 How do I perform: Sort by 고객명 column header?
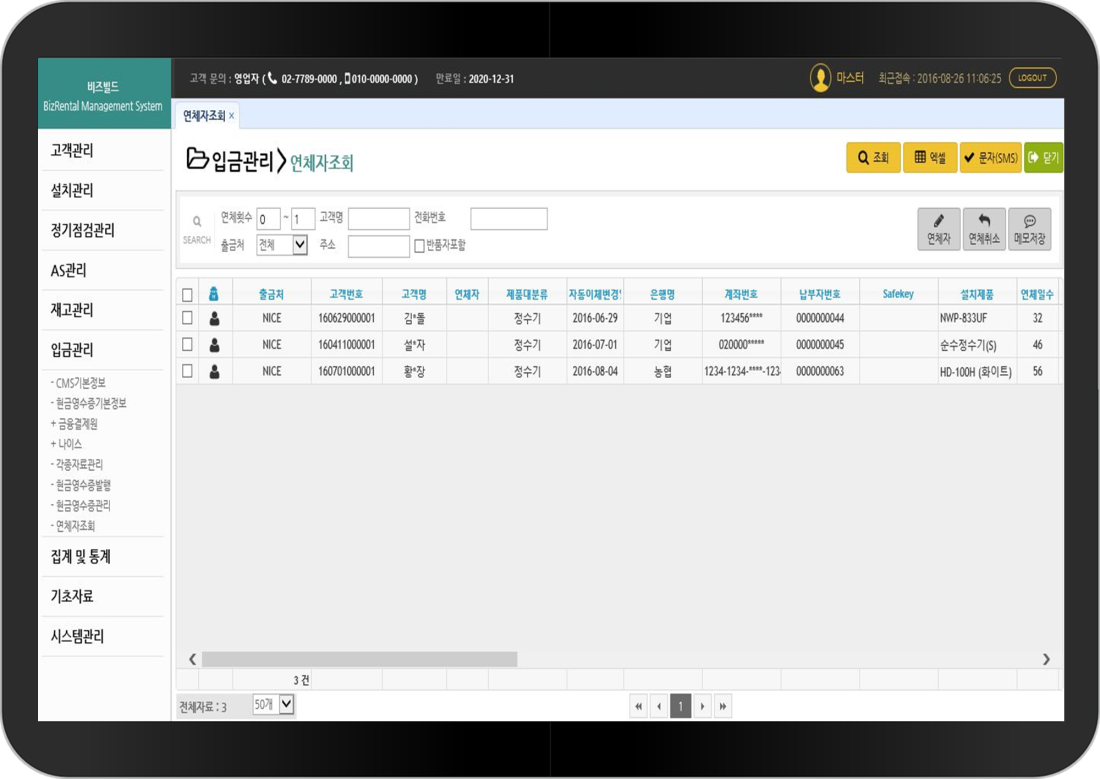(415, 295)
